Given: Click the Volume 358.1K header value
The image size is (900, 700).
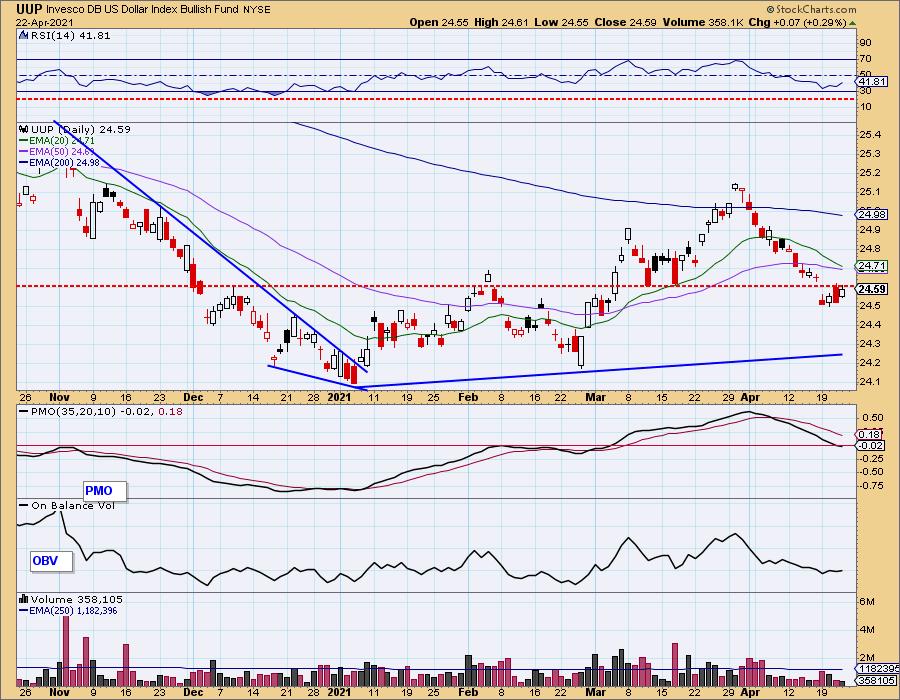Looking at the screenshot, I should 703,22.
